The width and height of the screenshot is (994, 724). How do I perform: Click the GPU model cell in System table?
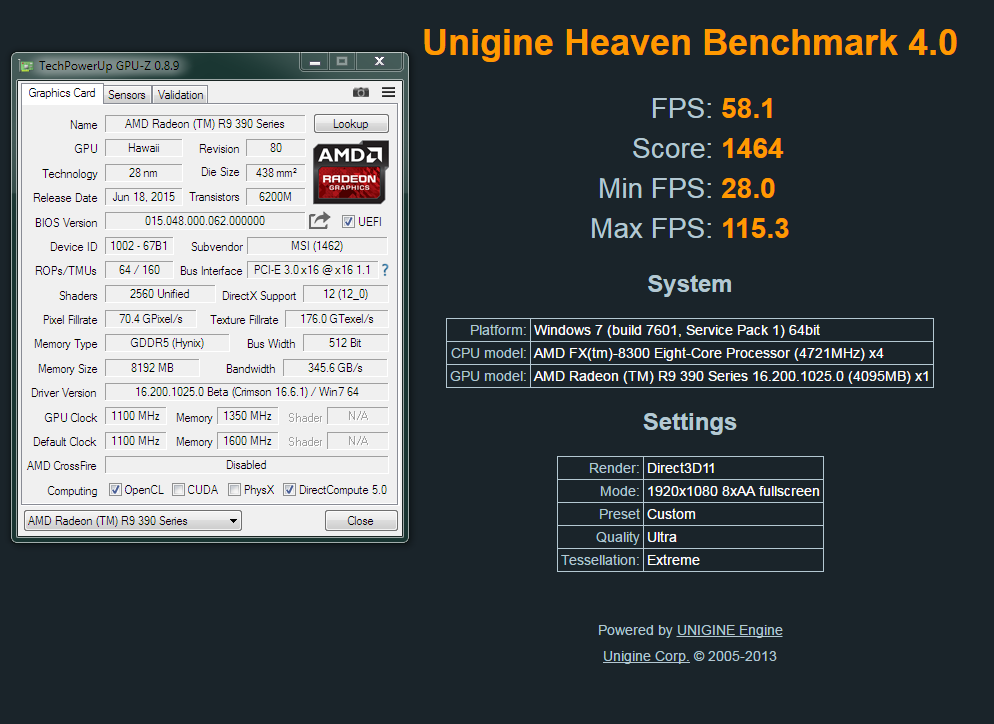coord(732,376)
